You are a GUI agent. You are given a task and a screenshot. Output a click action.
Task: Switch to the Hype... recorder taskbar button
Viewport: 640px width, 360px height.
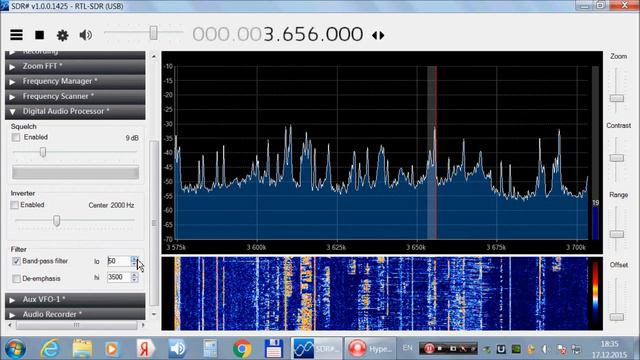pos(370,349)
